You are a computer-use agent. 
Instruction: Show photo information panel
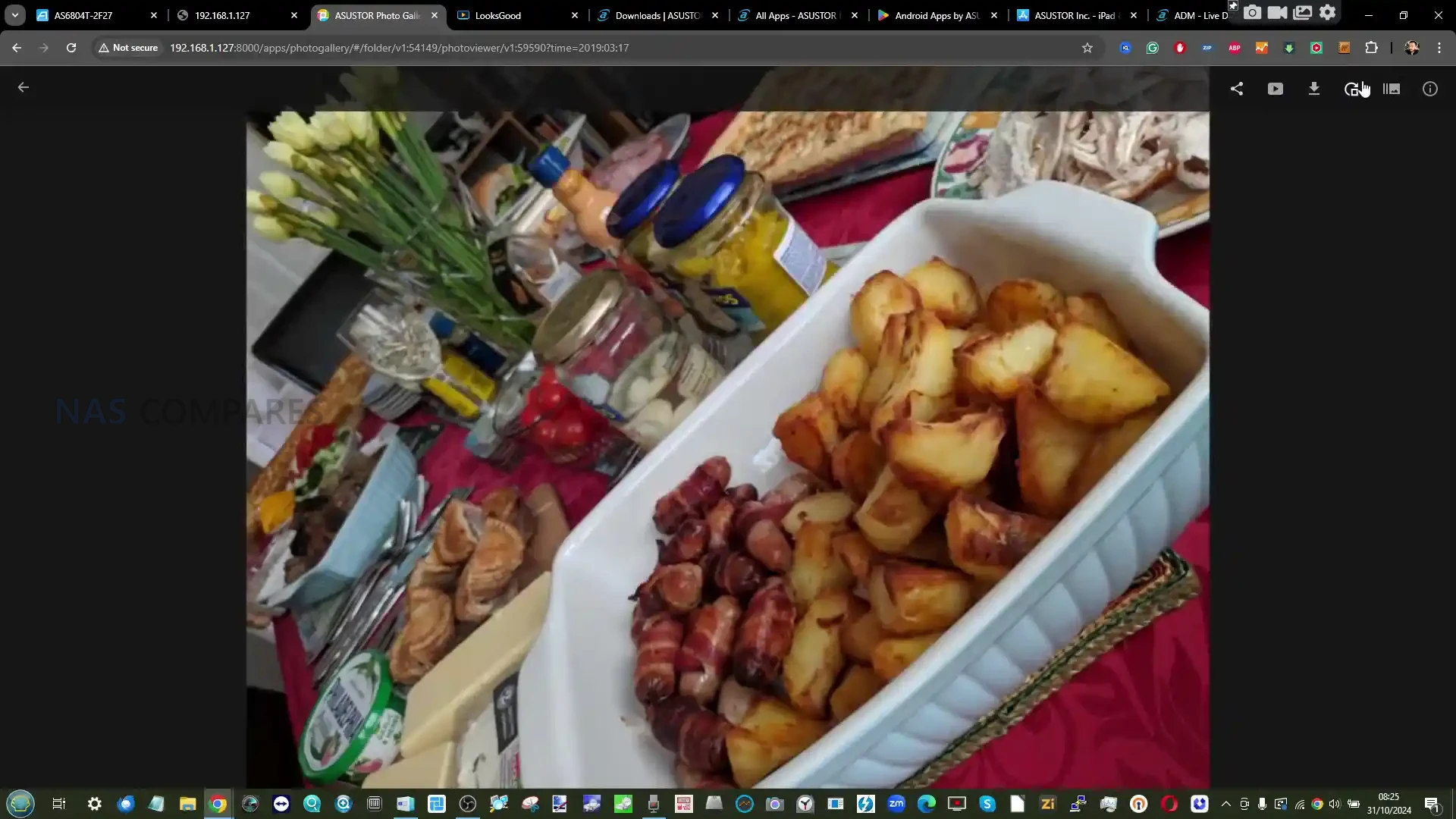click(1430, 89)
